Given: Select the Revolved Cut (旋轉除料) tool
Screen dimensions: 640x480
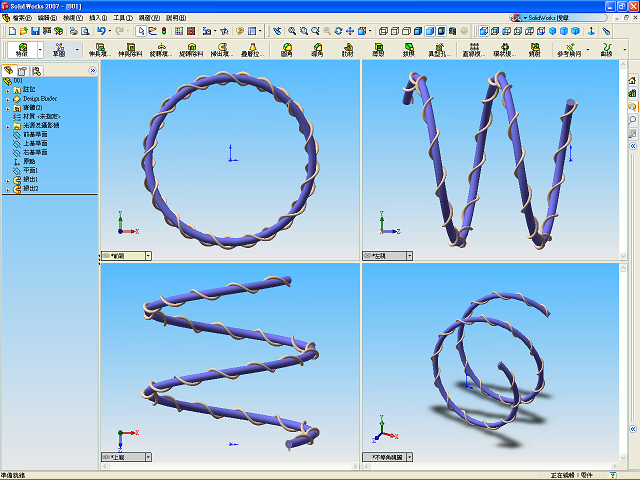Looking at the screenshot, I should coord(191,50).
